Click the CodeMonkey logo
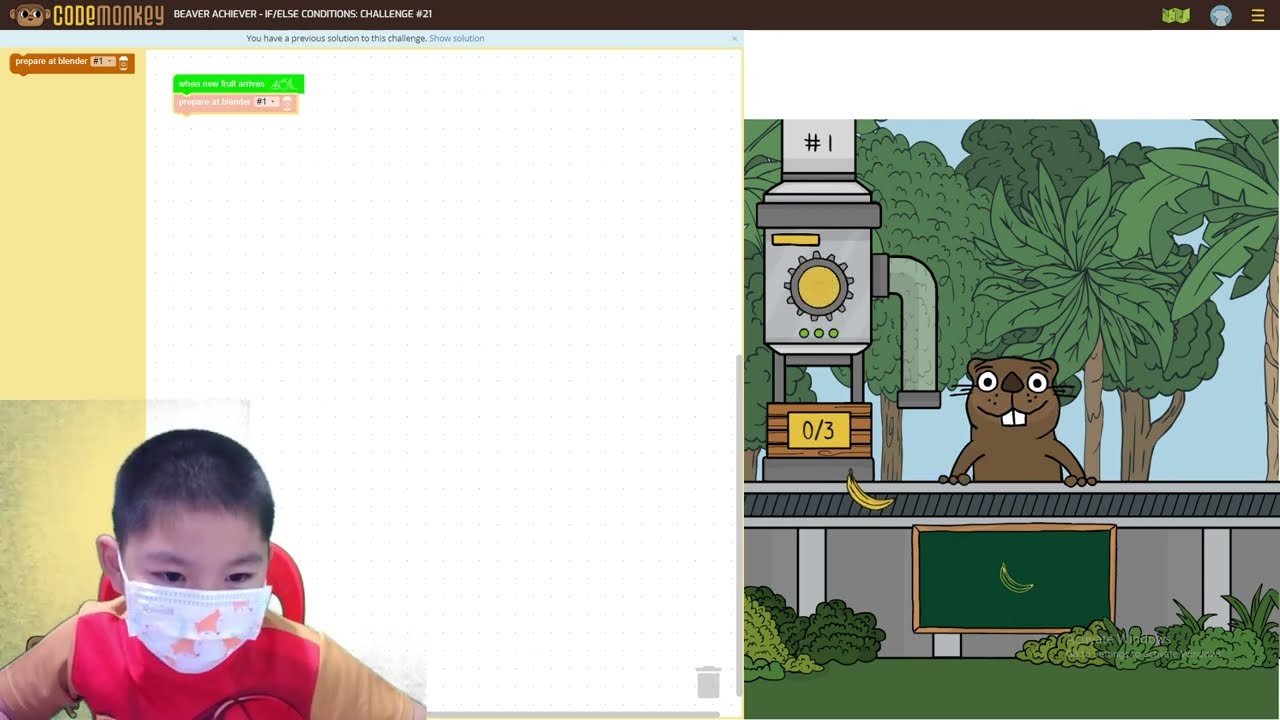1280x720 pixels. pos(86,15)
